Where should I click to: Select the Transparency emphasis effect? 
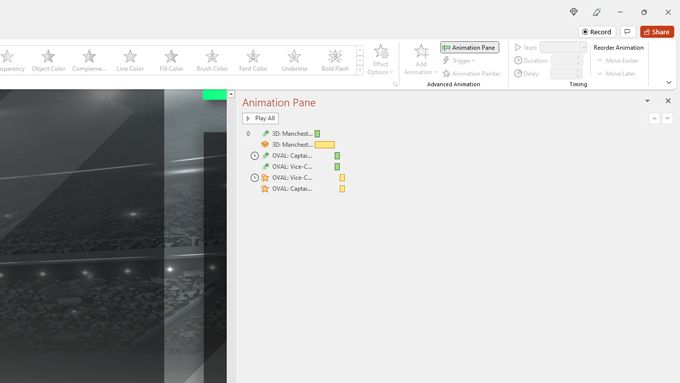pyautogui.click(x=11, y=60)
